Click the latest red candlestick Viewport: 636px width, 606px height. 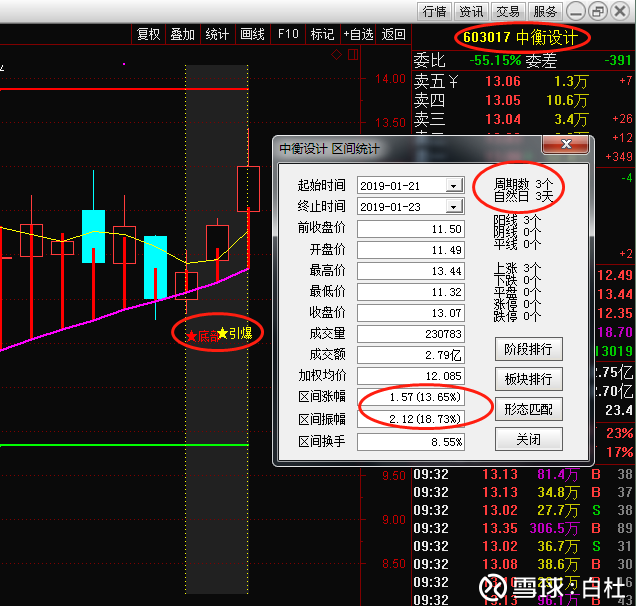[248, 189]
